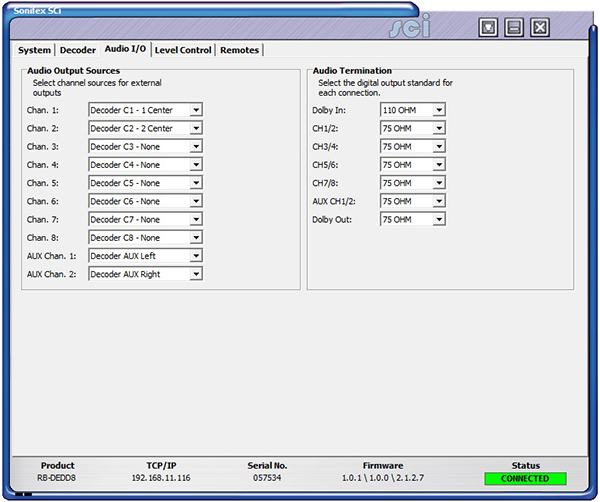
Task: Click the AUX Chan. 2: label
Action: [x=51, y=274]
